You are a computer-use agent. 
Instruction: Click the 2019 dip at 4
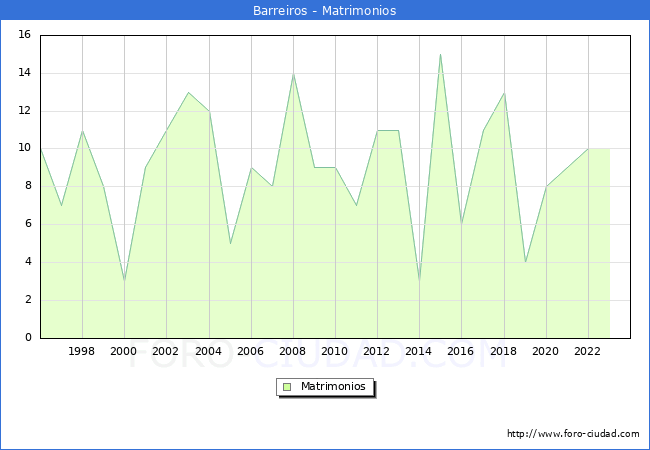click(525, 262)
